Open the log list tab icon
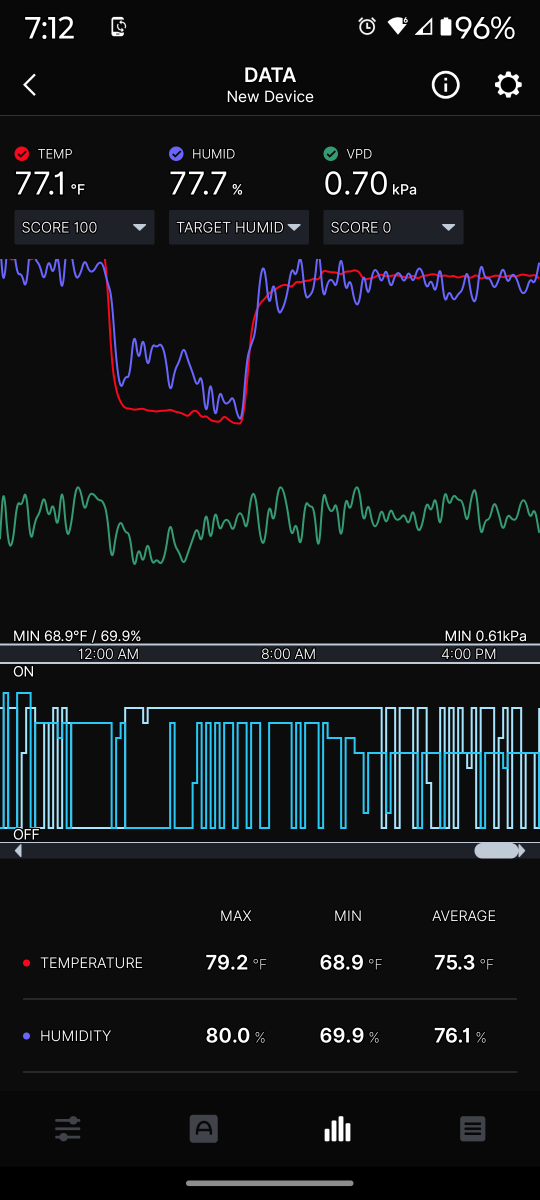The height and width of the screenshot is (1200, 540). coord(473,1130)
